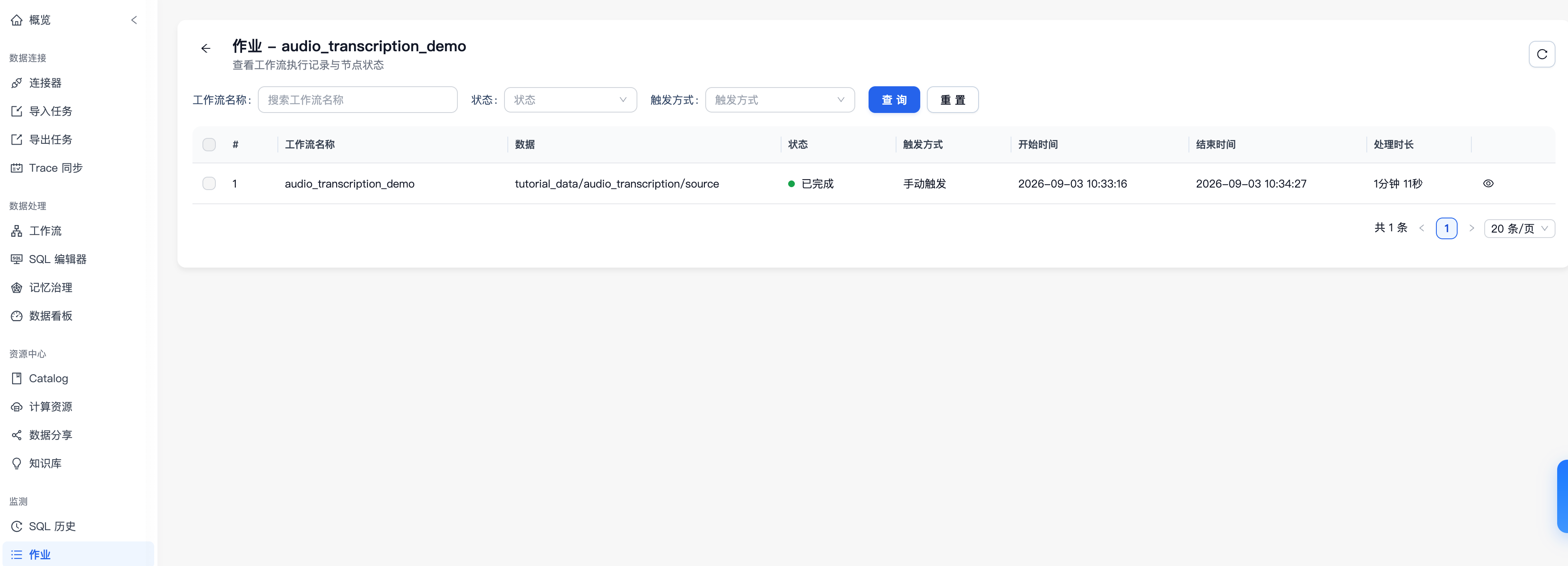Go to the next page arrow
Screen dimensions: 1568x566
pyautogui.click(x=1471, y=228)
